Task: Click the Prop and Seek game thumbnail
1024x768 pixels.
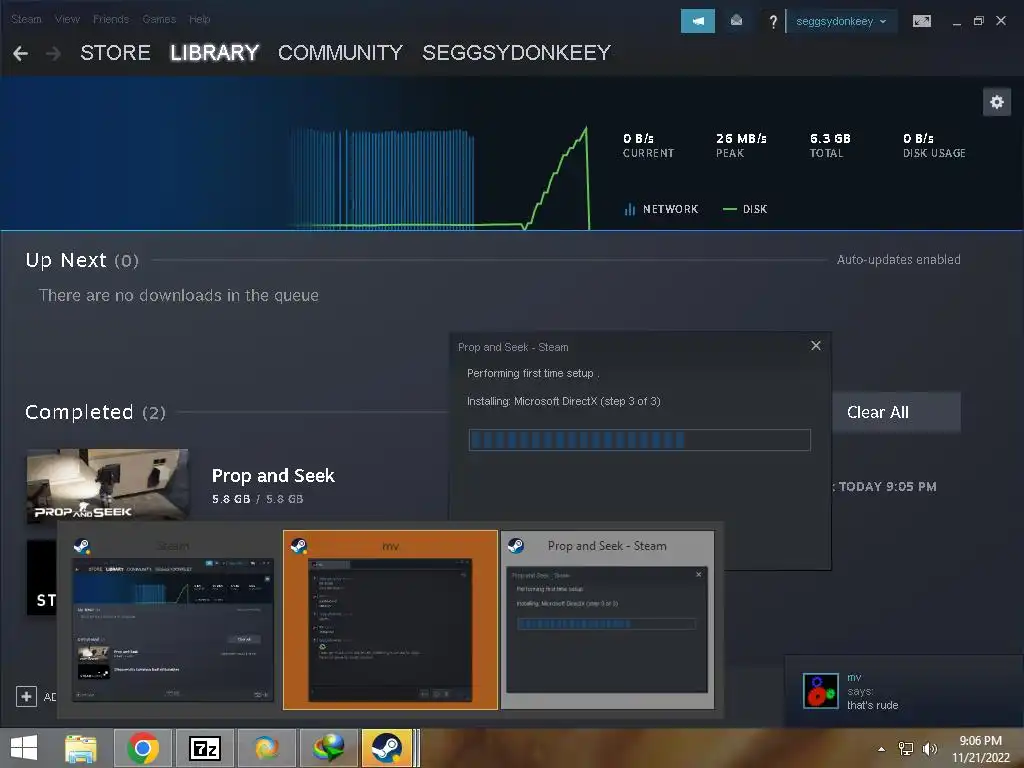Action: (108, 485)
